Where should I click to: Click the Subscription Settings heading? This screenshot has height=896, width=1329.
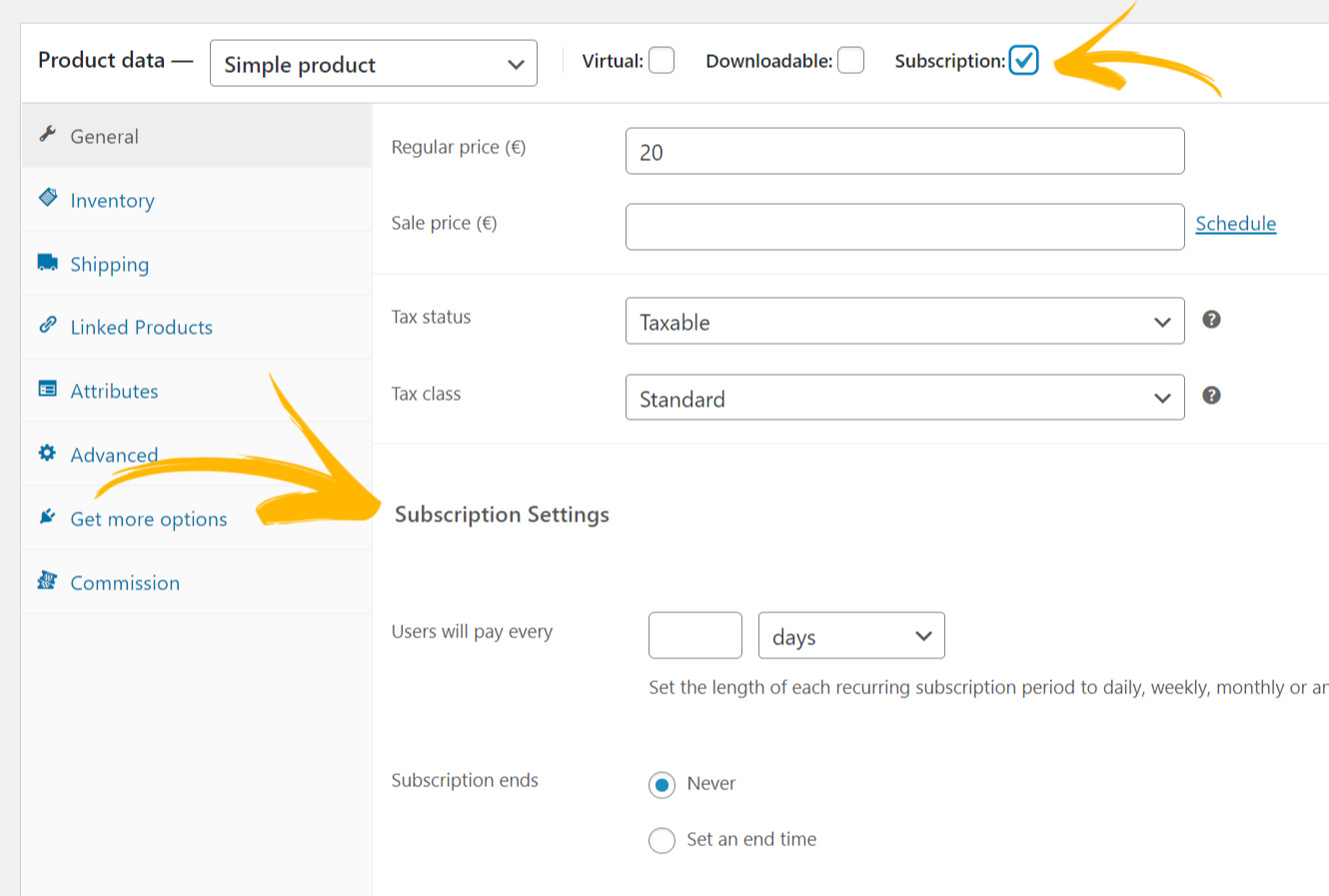coord(502,515)
